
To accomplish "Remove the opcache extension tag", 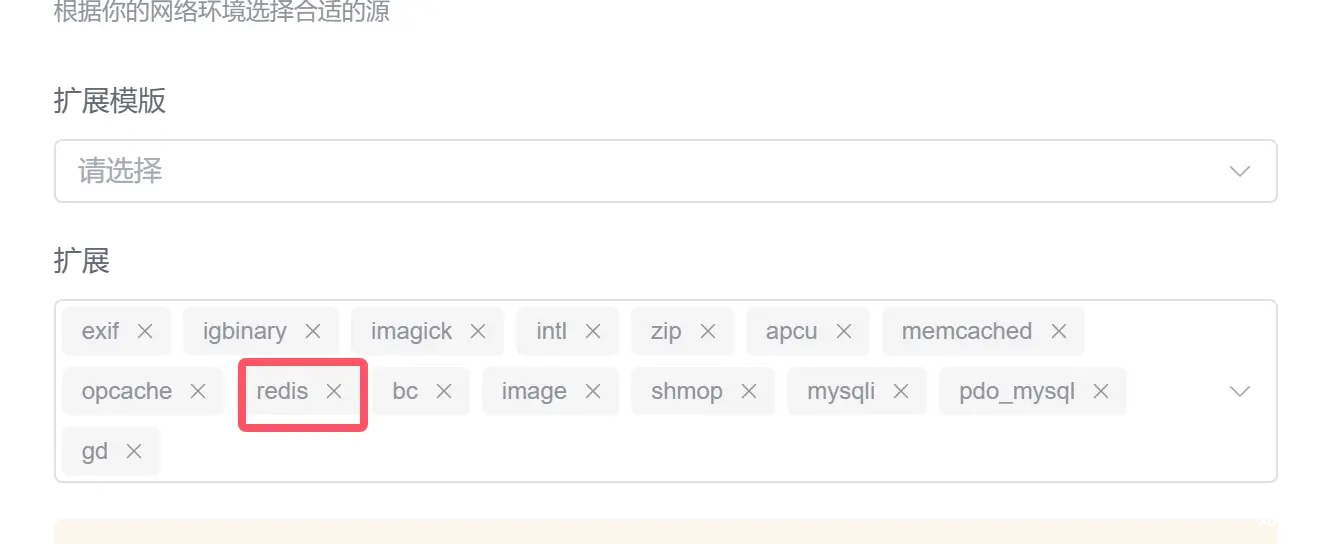I will click(198, 391).
